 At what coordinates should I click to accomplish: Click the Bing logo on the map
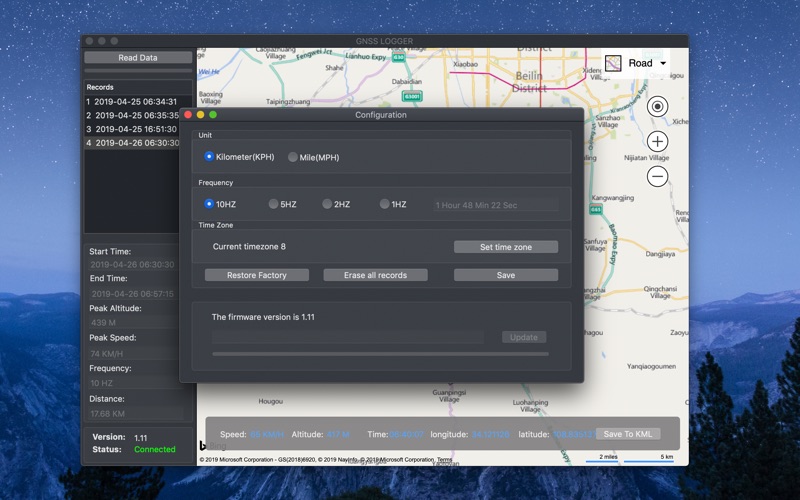(x=212, y=445)
